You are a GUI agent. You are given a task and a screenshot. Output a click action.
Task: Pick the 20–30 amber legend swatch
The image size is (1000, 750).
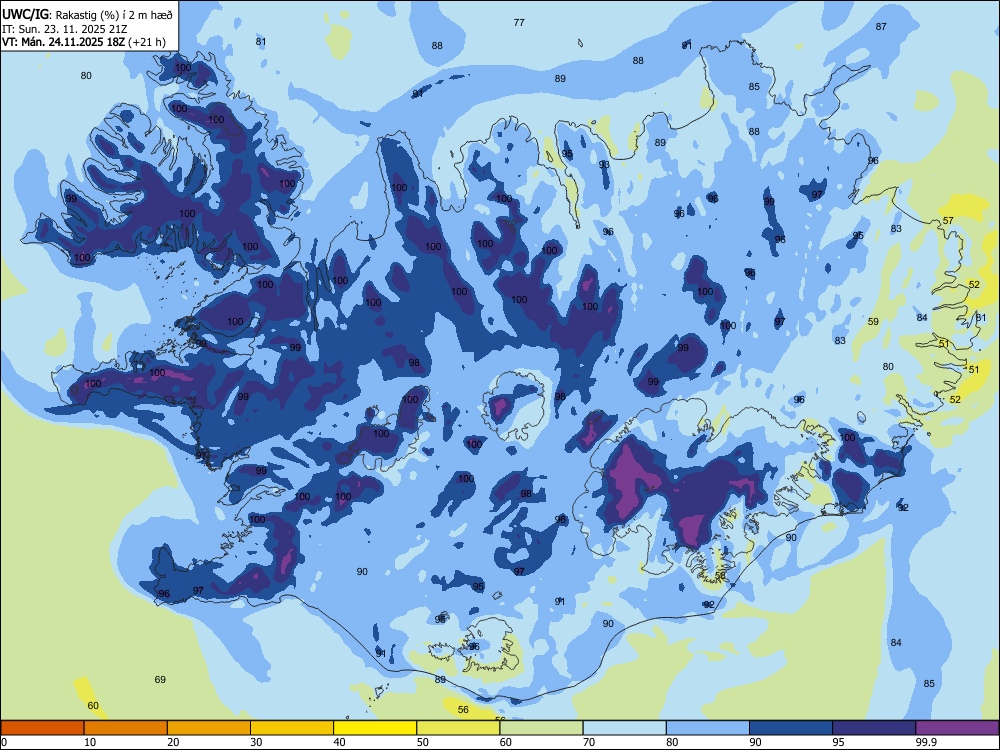click(209, 728)
